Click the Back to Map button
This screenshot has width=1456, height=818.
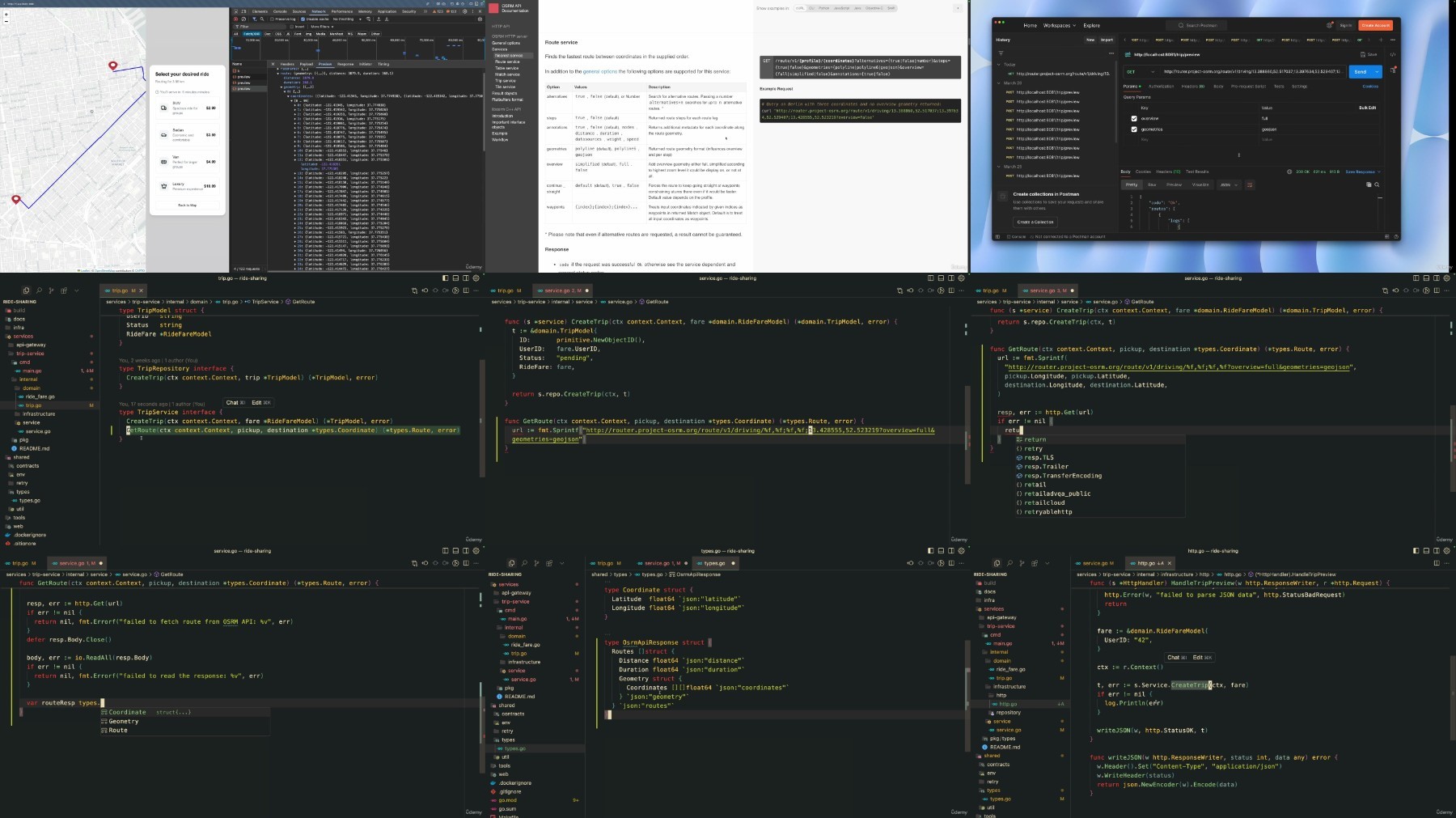[x=187, y=206]
